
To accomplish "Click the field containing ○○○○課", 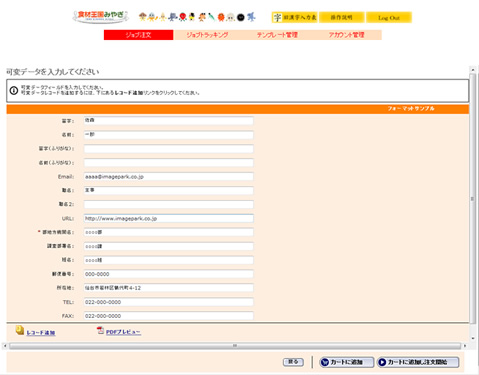I will (x=168, y=246).
